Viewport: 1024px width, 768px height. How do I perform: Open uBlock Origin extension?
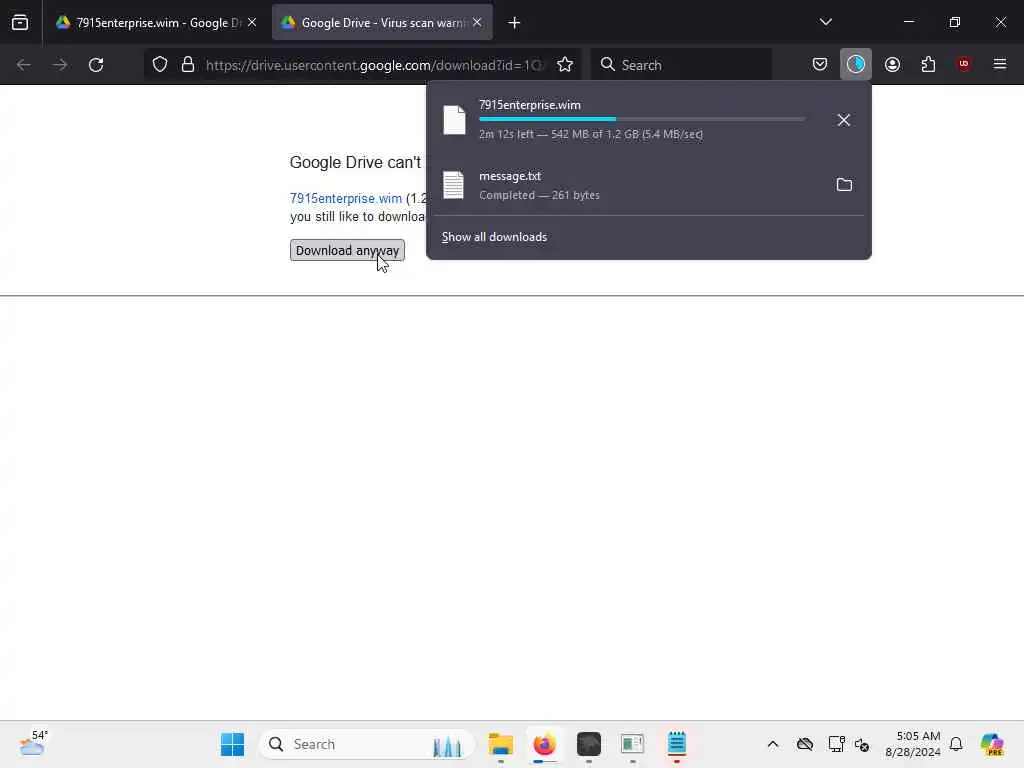coord(964,64)
